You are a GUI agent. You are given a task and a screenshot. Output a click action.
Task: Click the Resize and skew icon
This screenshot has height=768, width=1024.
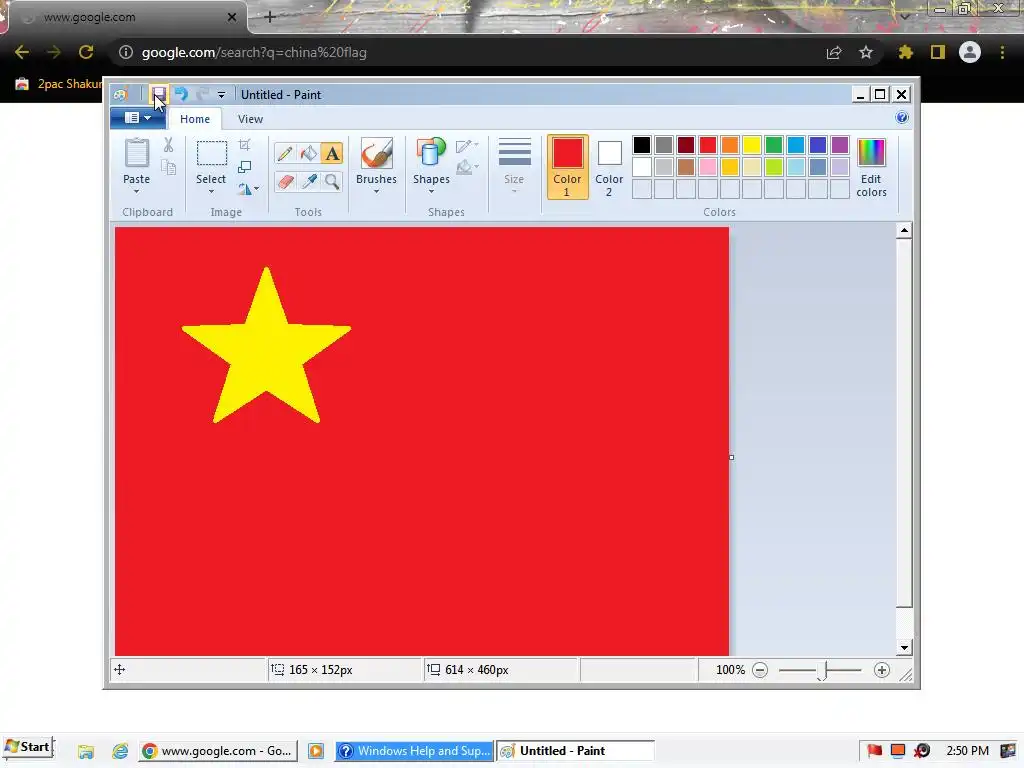click(245, 167)
